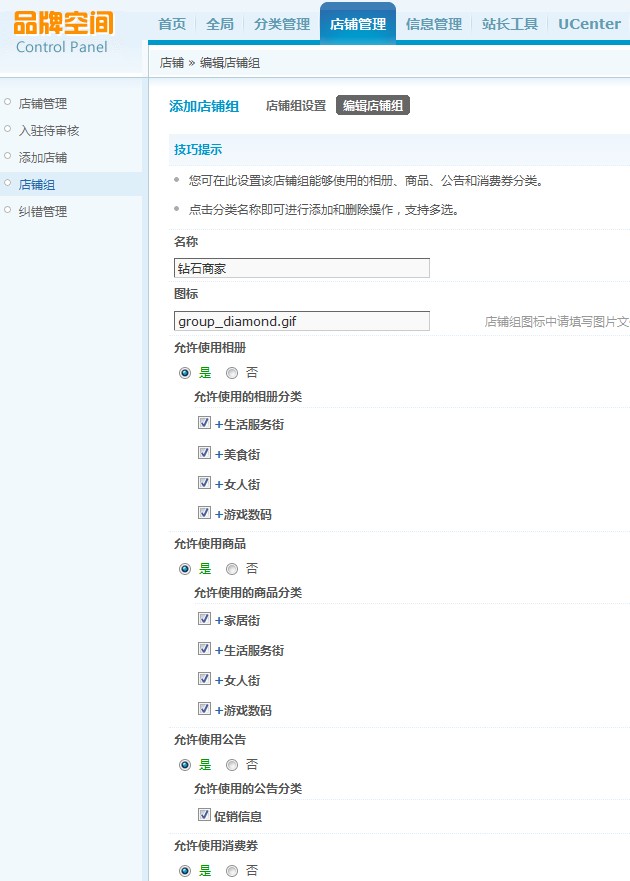Expand +游戏数码 under 商品分类
The image size is (630, 881).
[x=243, y=710]
